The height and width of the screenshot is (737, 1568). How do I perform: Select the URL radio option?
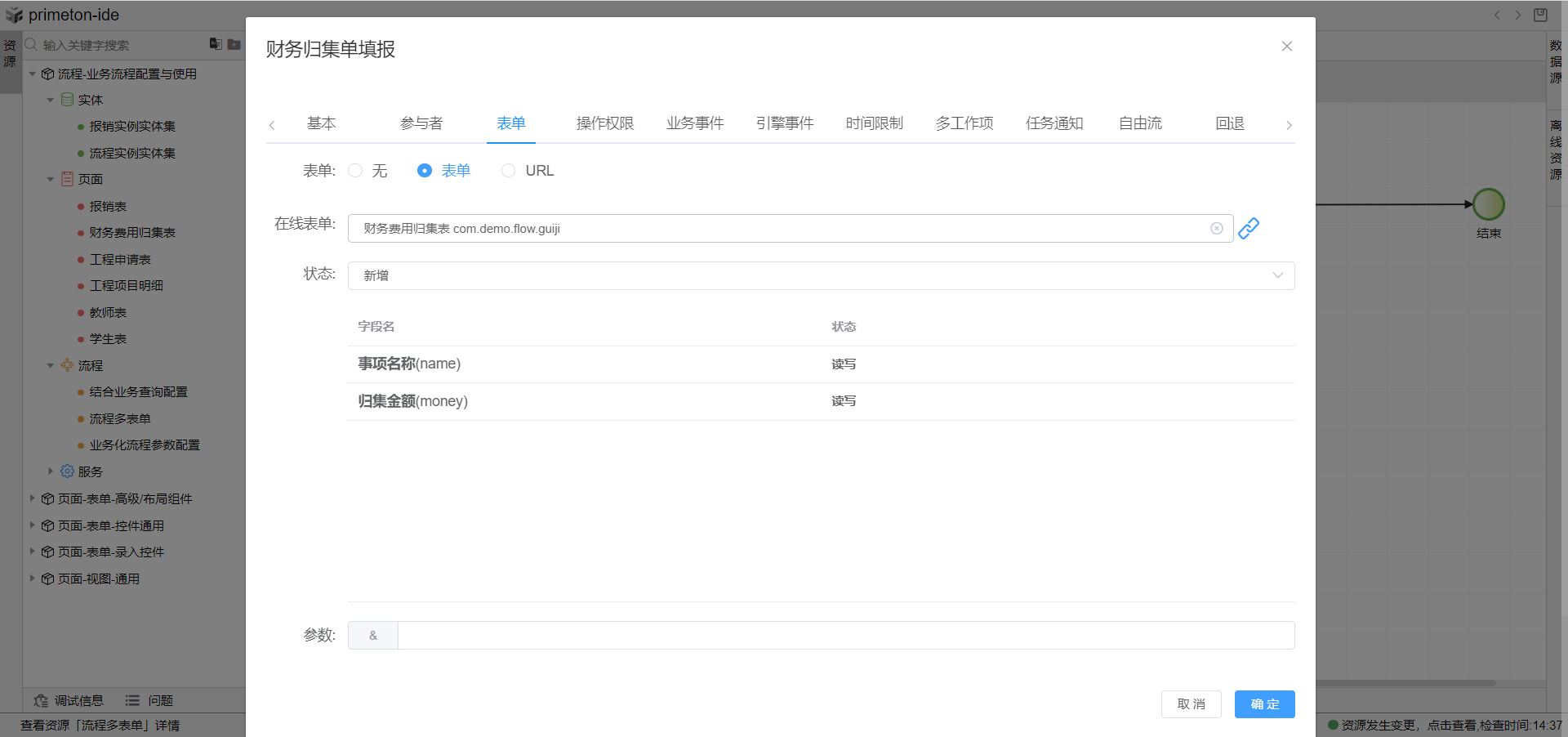509,171
